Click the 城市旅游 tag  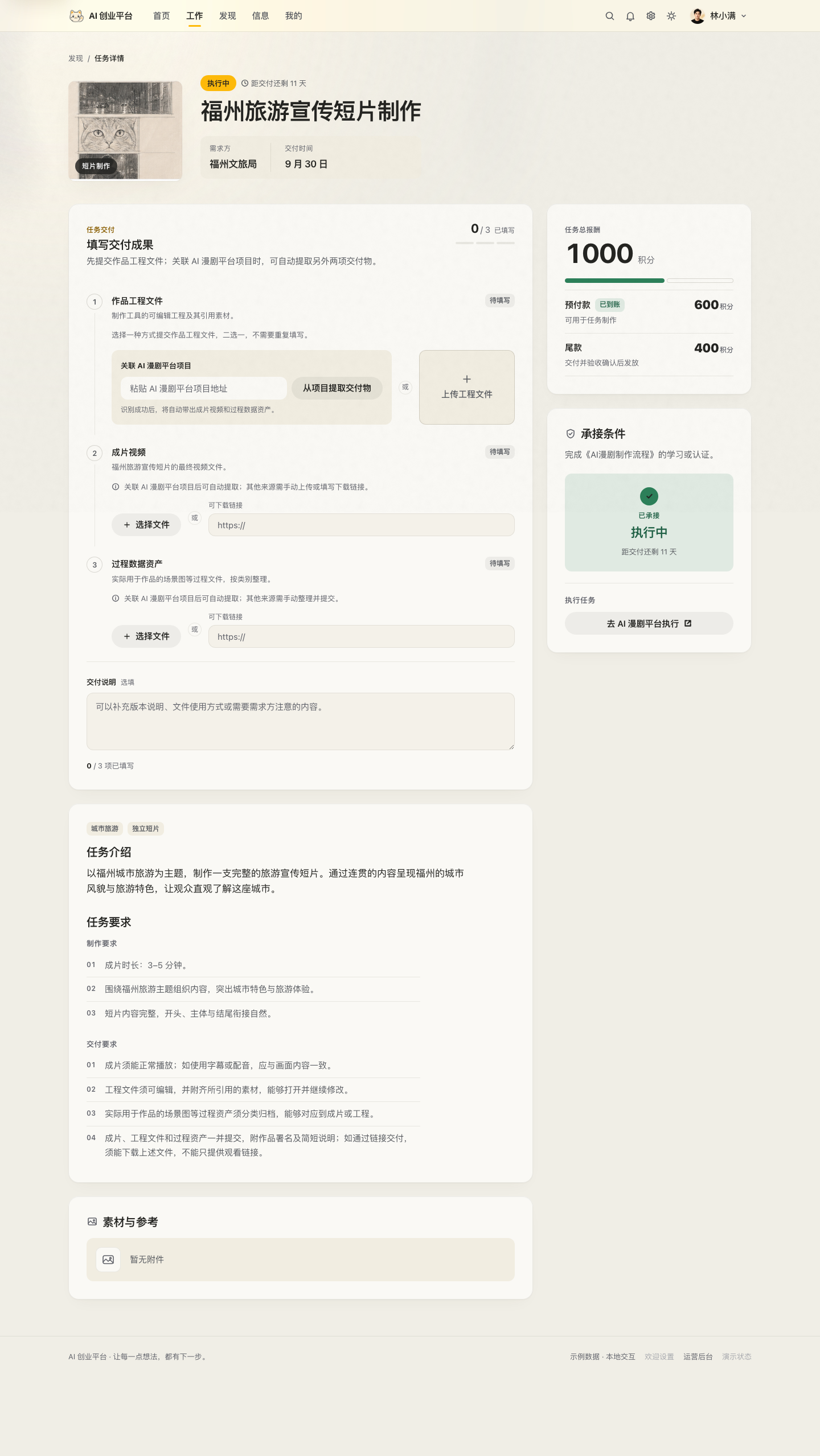(x=105, y=829)
